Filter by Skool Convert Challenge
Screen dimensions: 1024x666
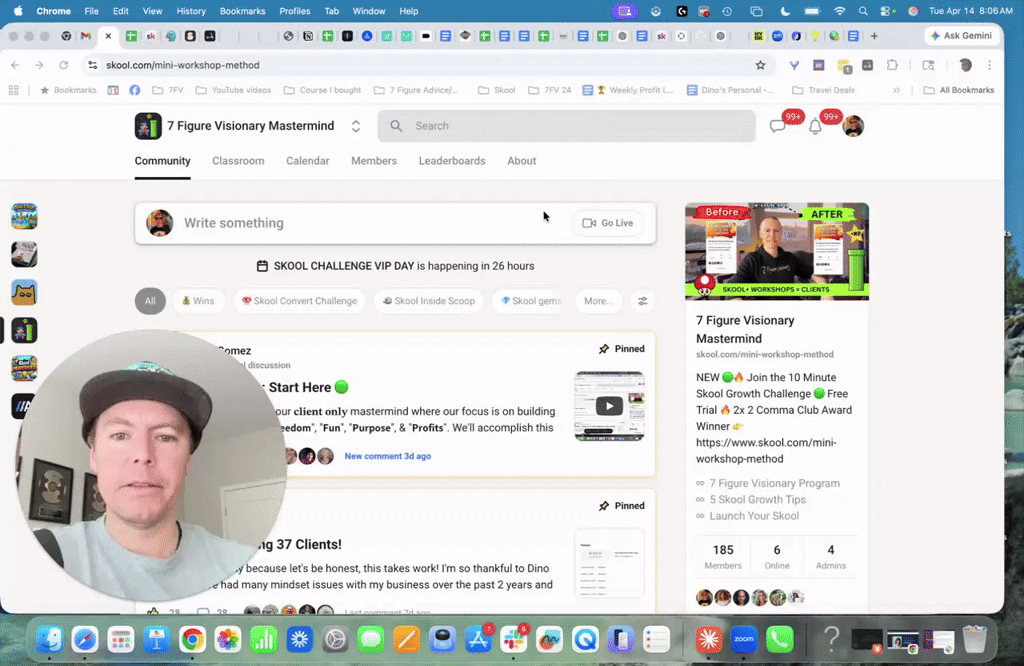point(299,301)
